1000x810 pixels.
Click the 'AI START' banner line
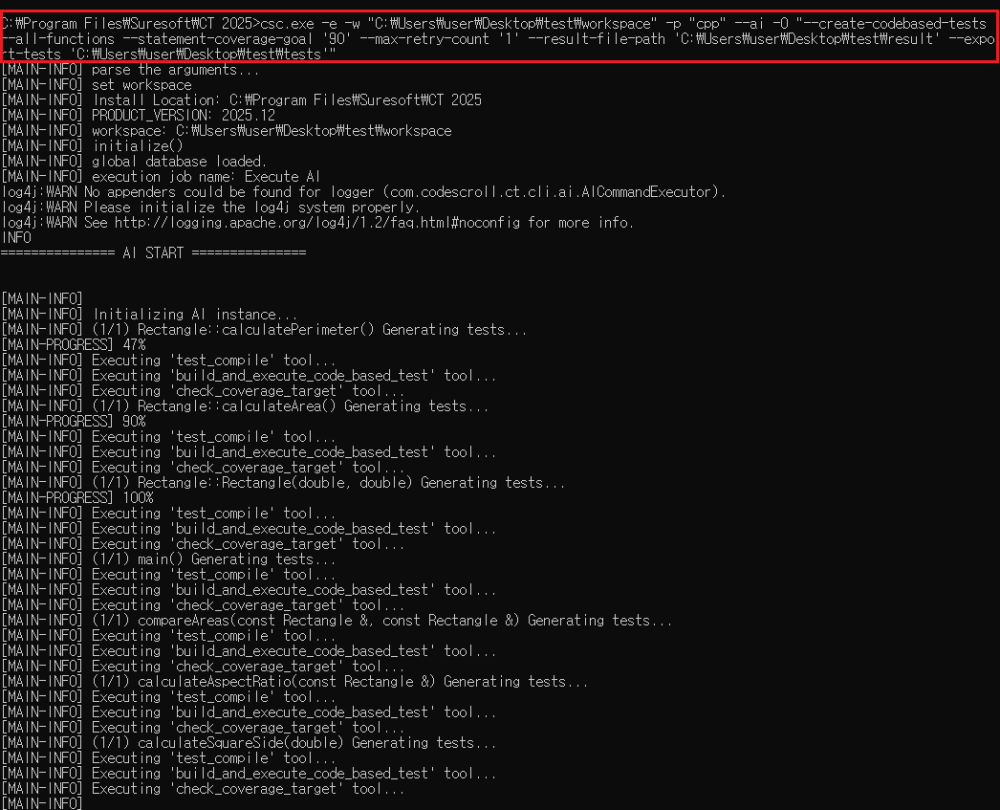(154, 254)
